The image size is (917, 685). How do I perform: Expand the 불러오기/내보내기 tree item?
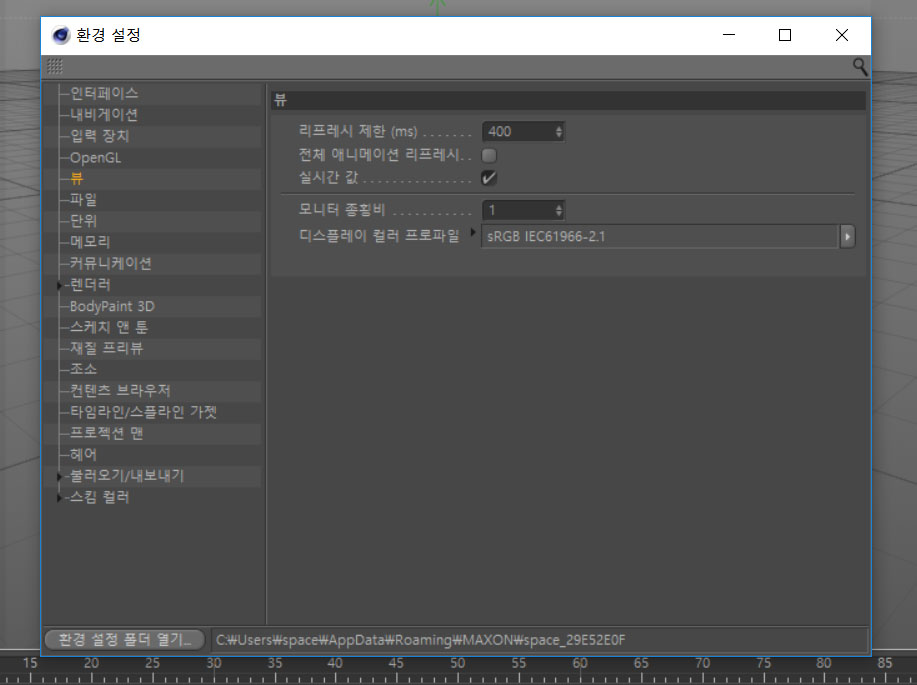coord(59,477)
